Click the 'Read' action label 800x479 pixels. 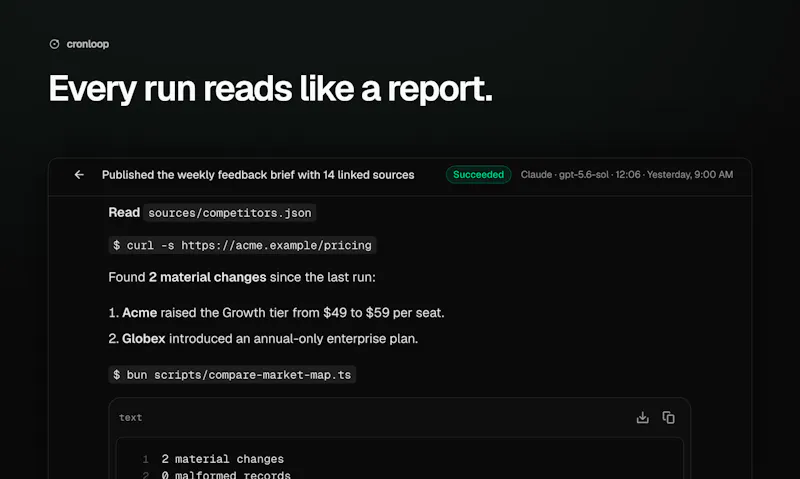pos(124,213)
